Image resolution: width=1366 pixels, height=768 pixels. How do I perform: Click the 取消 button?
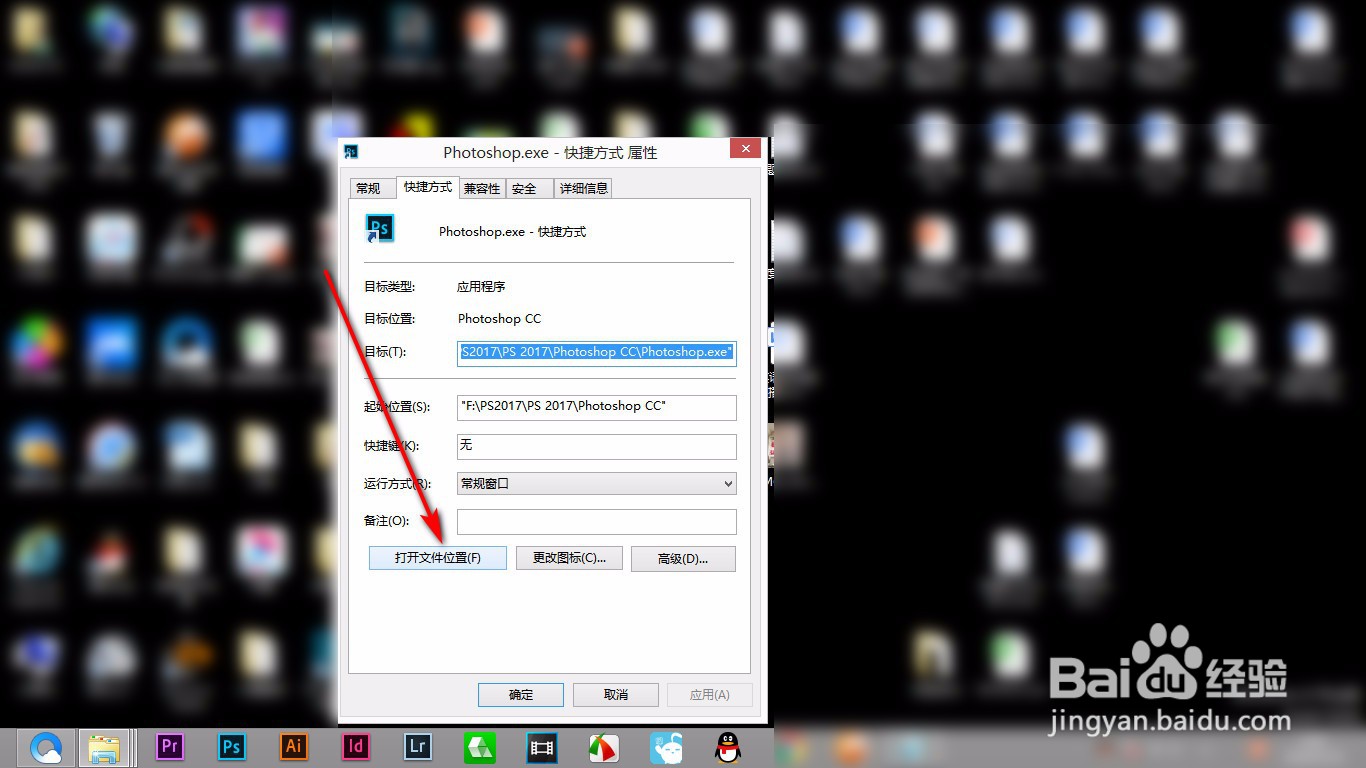pos(616,695)
